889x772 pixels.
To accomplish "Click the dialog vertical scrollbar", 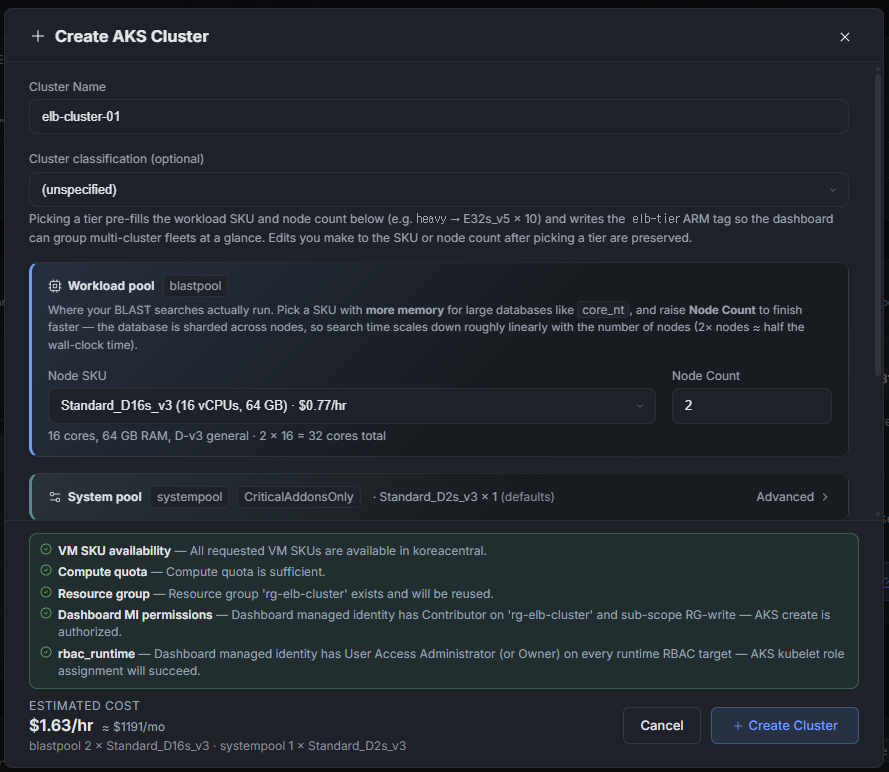I will (x=878, y=224).
